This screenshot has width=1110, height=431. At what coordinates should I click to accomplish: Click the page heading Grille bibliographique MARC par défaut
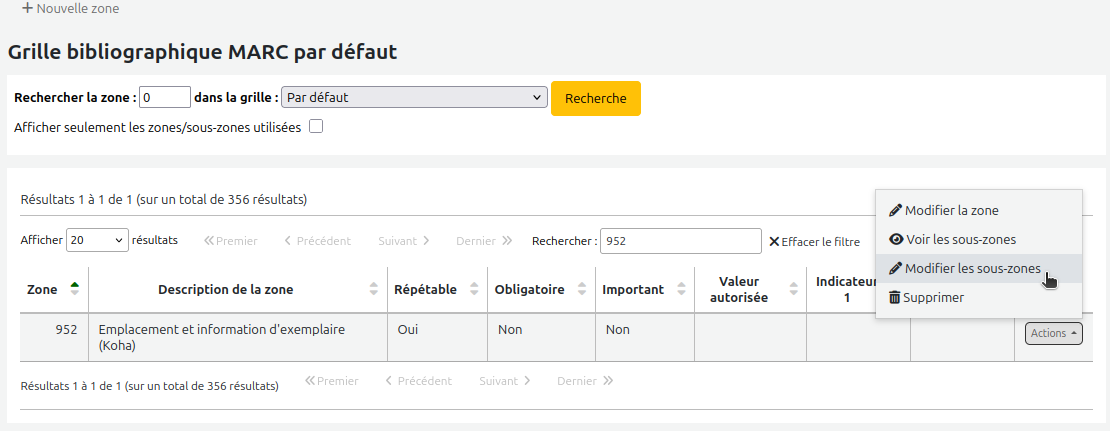pos(202,52)
